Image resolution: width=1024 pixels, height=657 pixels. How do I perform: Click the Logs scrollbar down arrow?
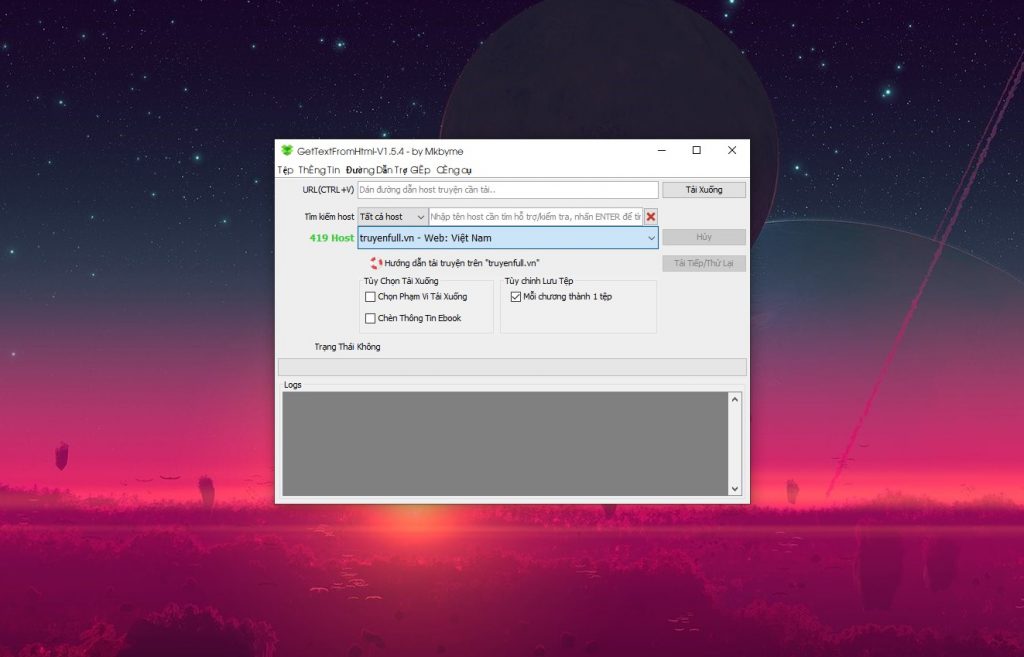click(x=735, y=488)
